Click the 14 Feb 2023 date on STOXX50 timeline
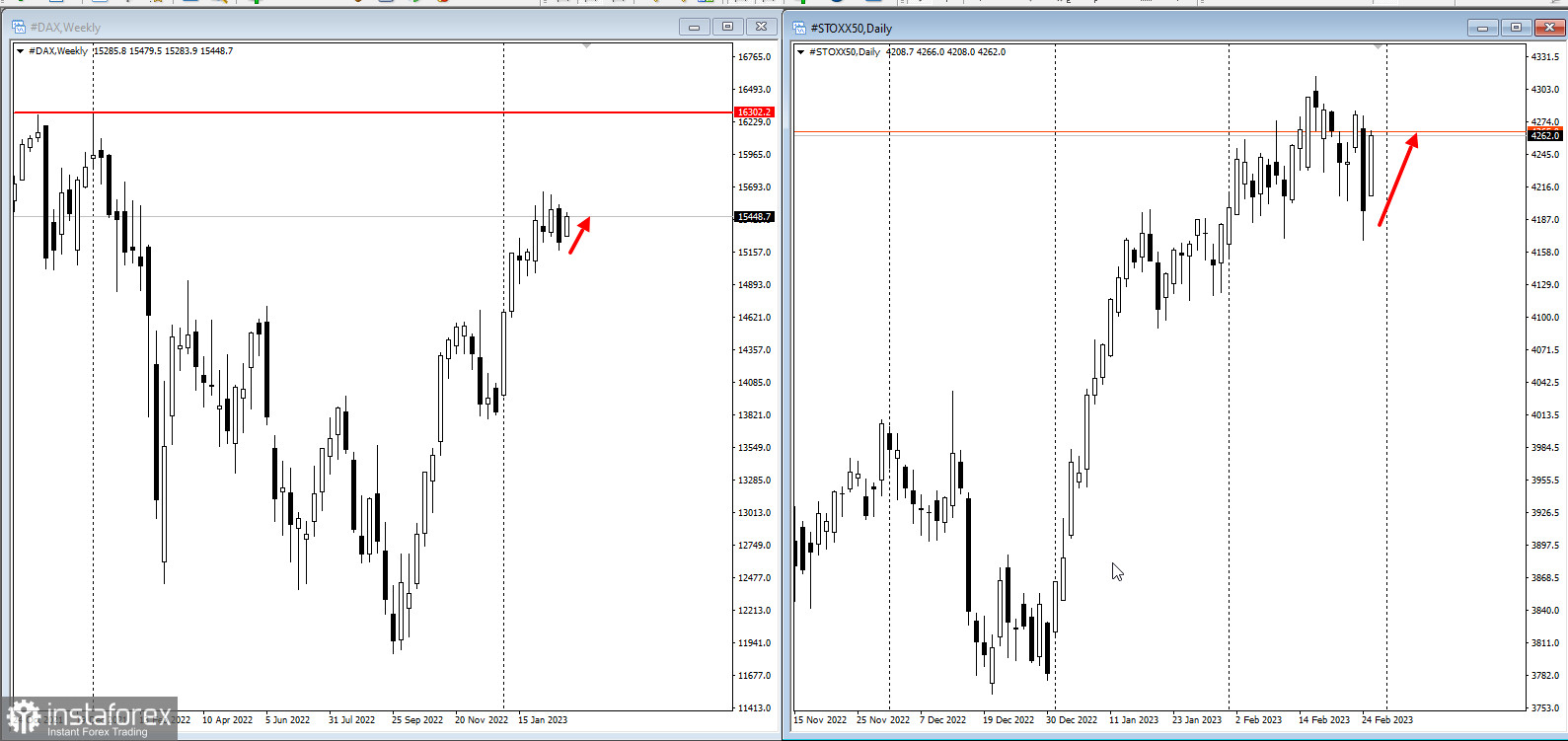Screen dimensions: 1568x741 click(x=1324, y=720)
